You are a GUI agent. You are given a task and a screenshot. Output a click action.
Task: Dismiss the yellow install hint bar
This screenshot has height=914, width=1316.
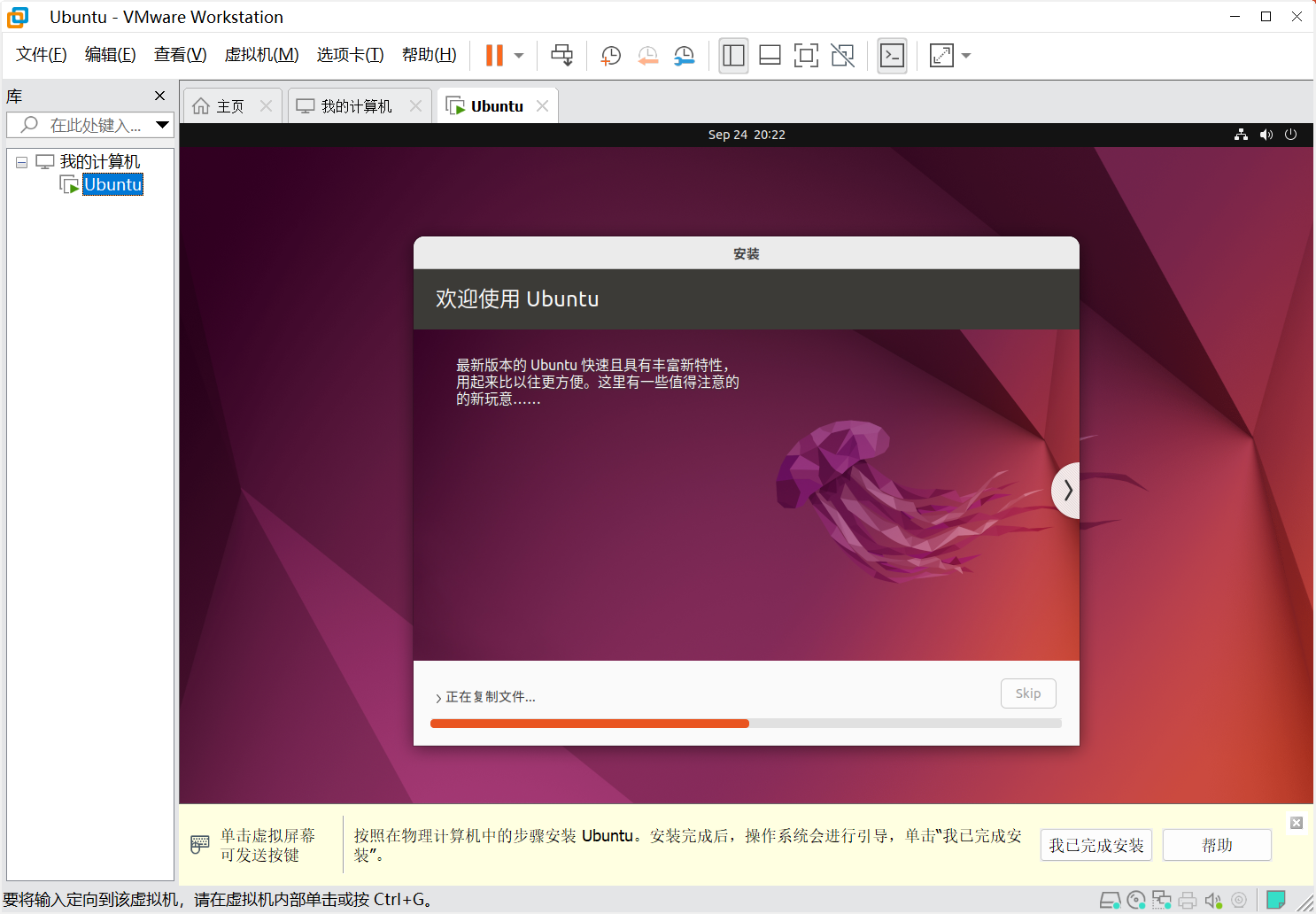[1297, 823]
